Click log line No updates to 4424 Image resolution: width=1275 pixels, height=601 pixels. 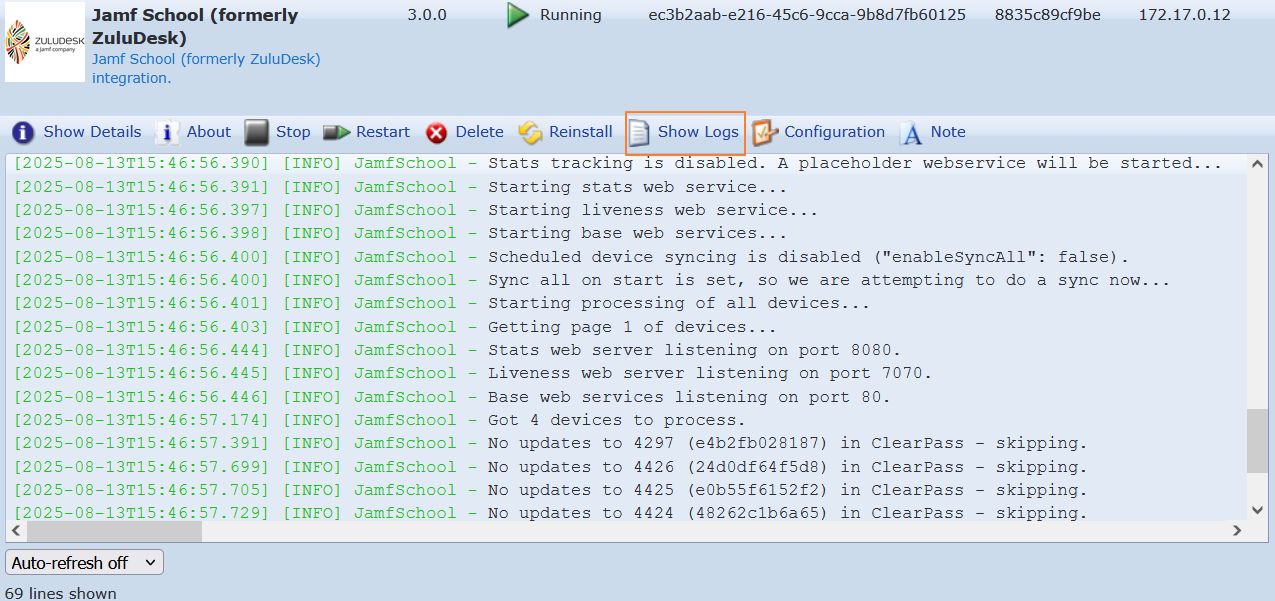coord(550,513)
